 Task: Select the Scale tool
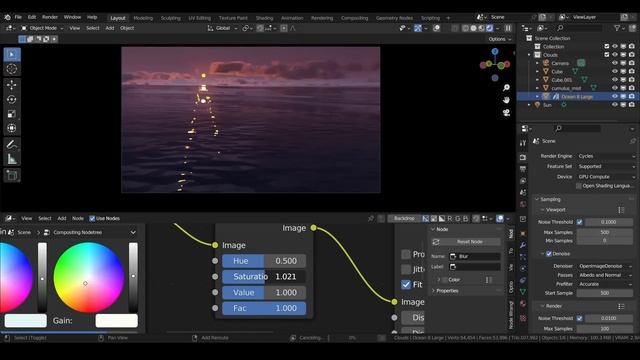(12, 114)
